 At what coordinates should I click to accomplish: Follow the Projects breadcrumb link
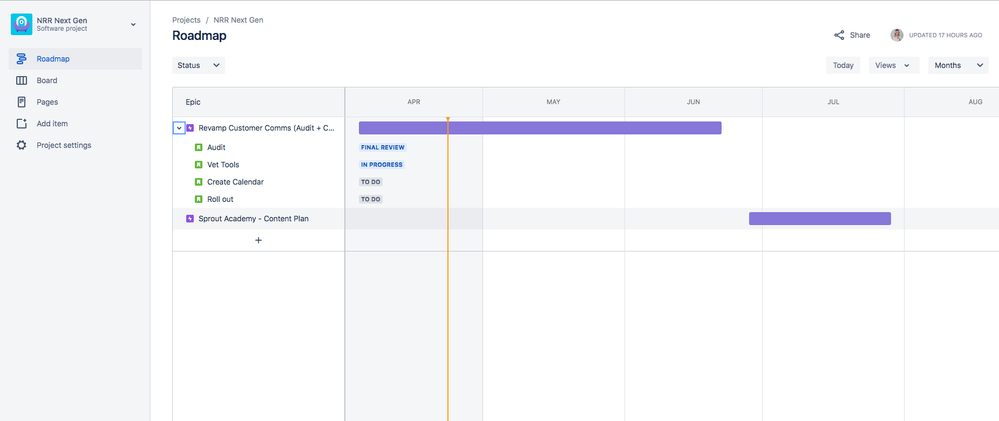tap(186, 20)
